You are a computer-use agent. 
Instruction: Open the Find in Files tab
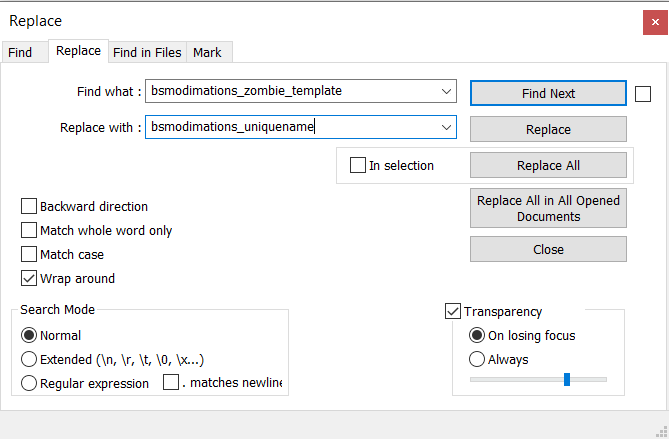(x=146, y=52)
